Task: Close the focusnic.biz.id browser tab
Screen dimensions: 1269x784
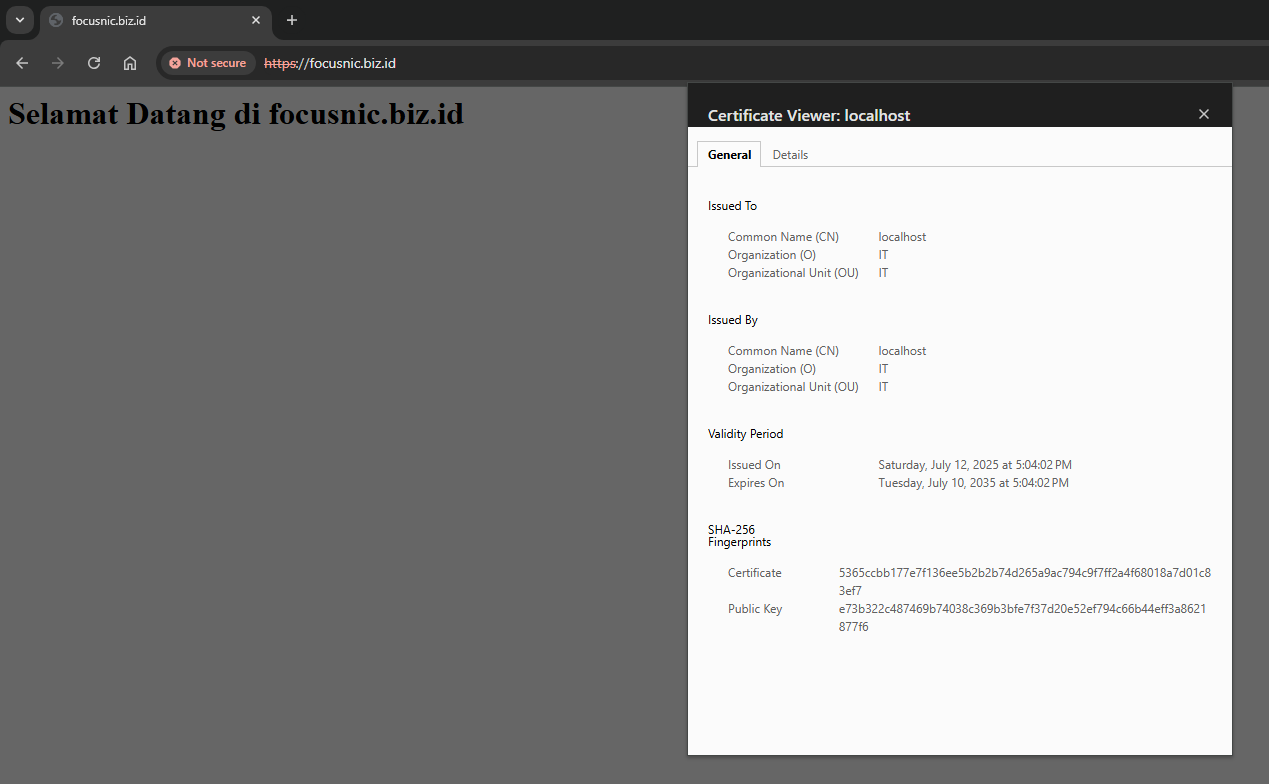Action: click(x=256, y=20)
